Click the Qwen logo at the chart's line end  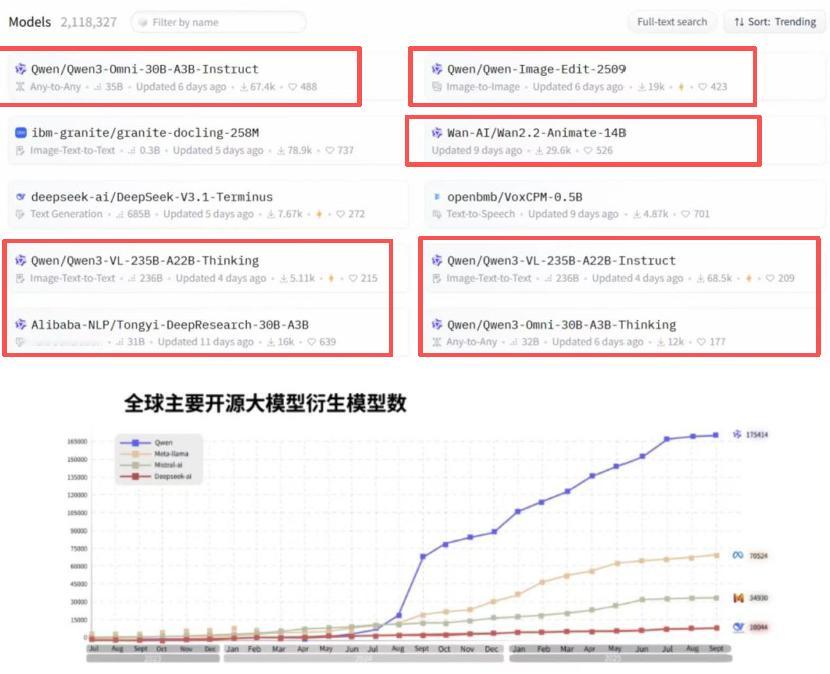(x=737, y=434)
